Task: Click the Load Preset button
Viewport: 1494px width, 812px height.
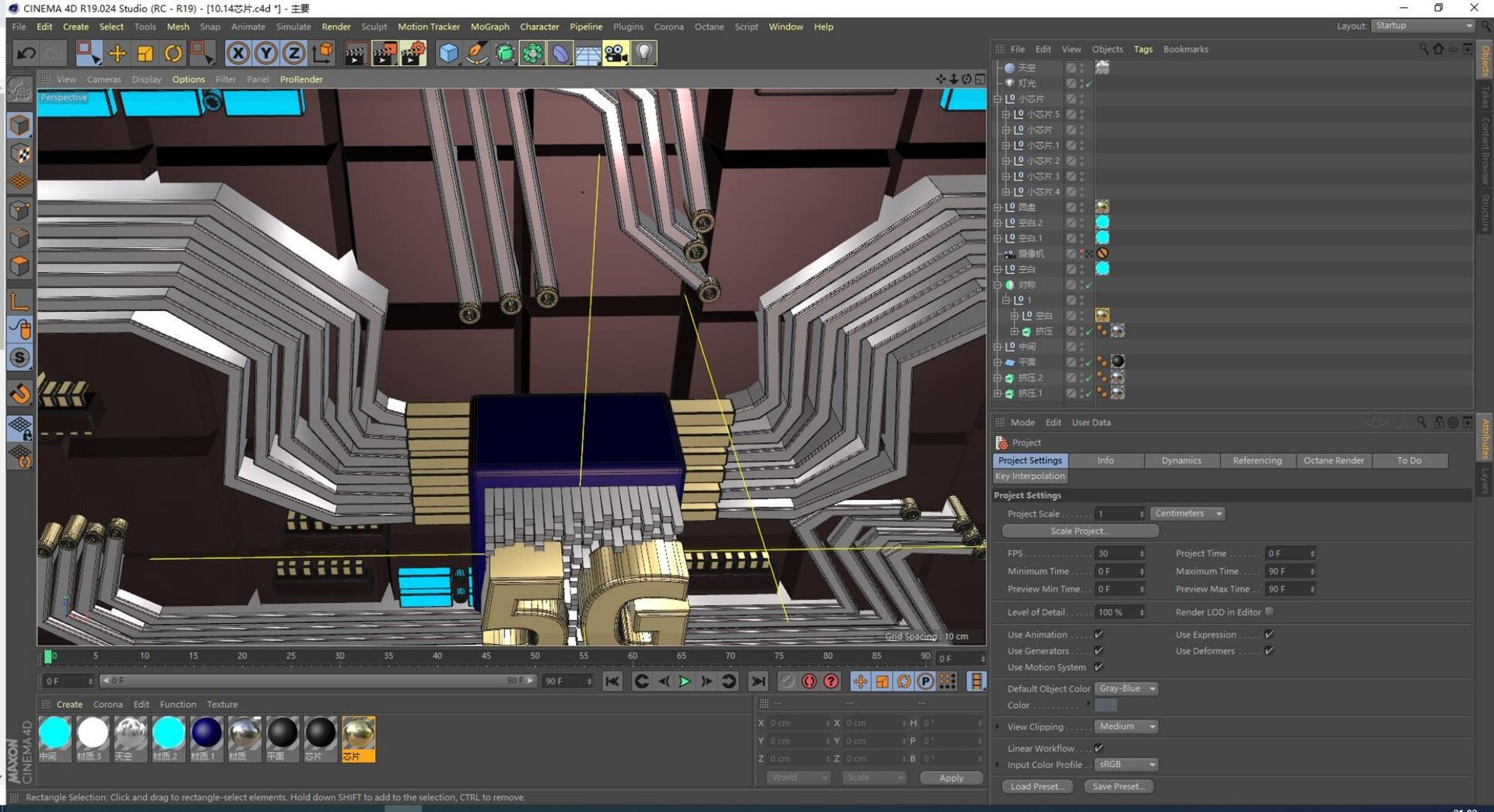Action: [x=1037, y=786]
